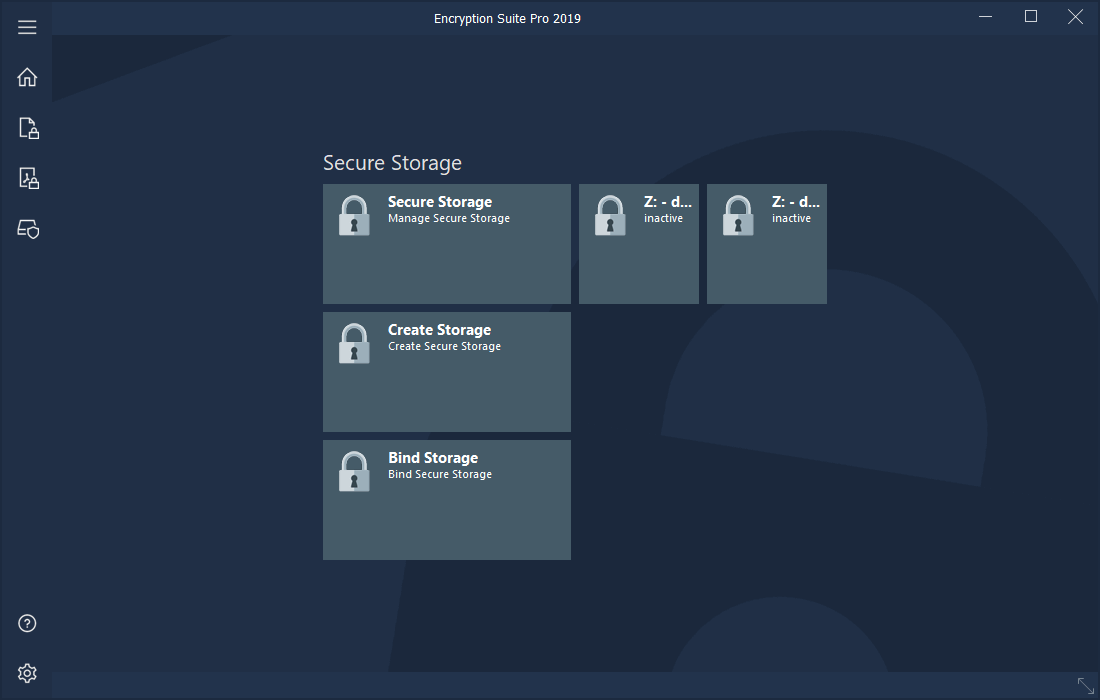Click the padlock on the Secure Storage tile

click(x=354, y=215)
